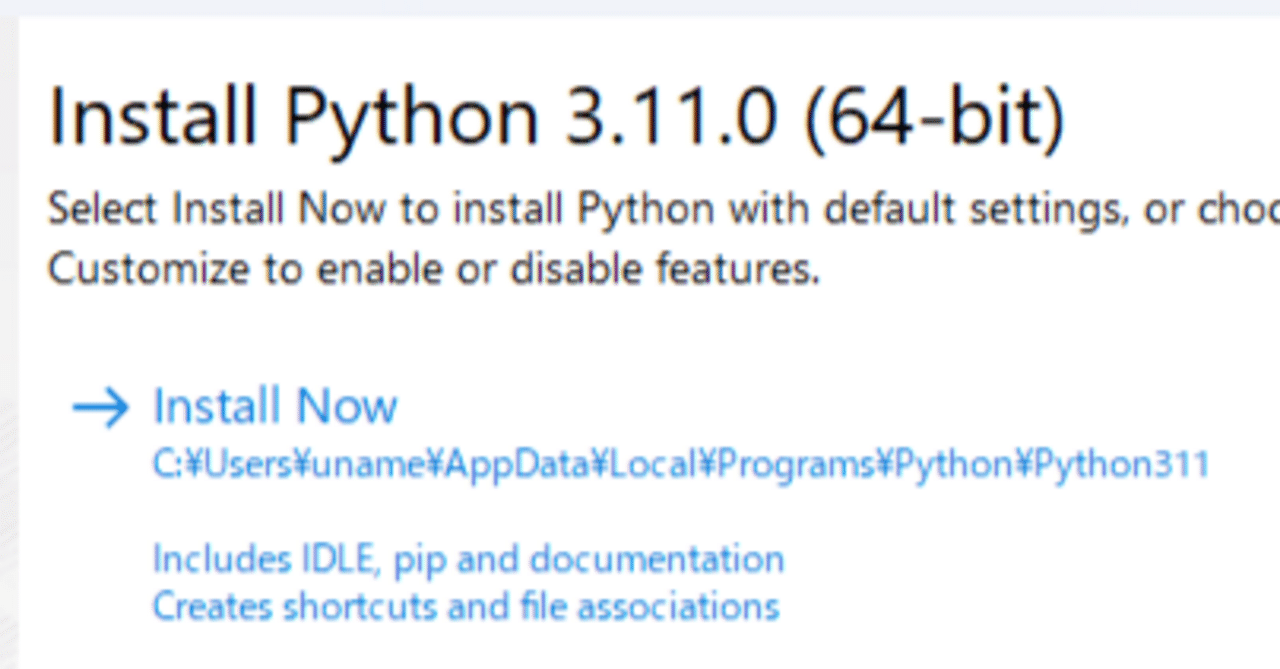The height and width of the screenshot is (669, 1280).
Task: Select the 'Includes IDLE, pip and documentation' line
Action: click(468, 559)
